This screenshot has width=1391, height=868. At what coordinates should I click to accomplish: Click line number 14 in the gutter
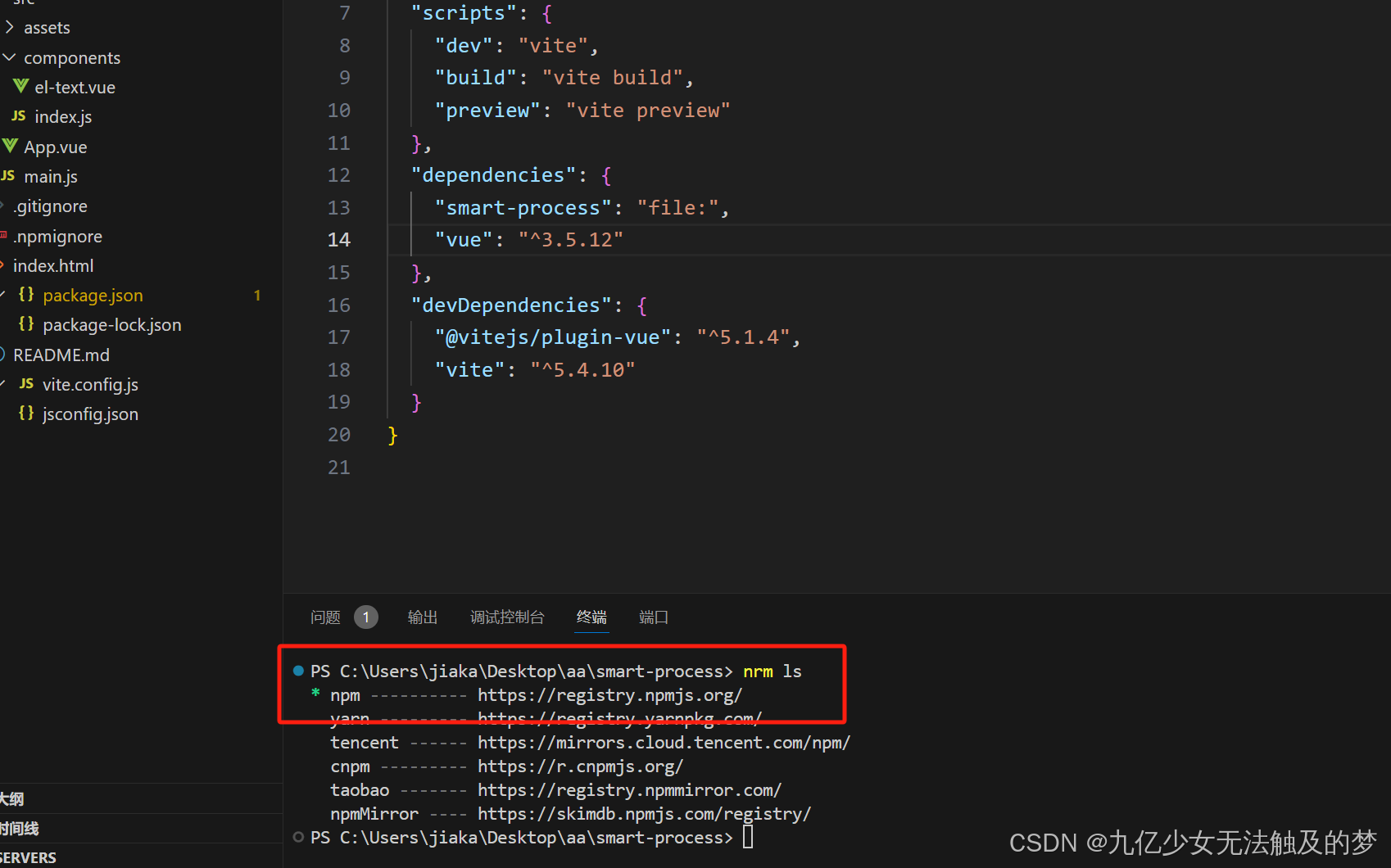coord(339,240)
